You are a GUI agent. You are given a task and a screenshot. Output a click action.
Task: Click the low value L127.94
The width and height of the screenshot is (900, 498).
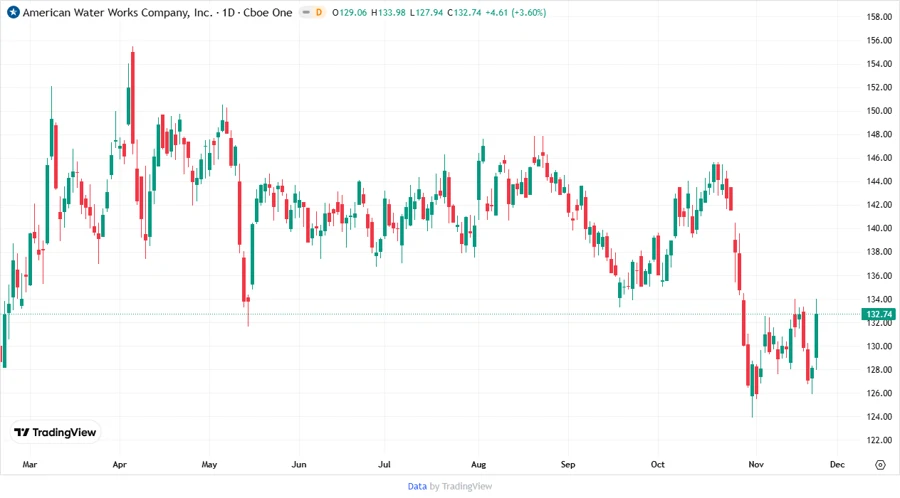[426, 12]
